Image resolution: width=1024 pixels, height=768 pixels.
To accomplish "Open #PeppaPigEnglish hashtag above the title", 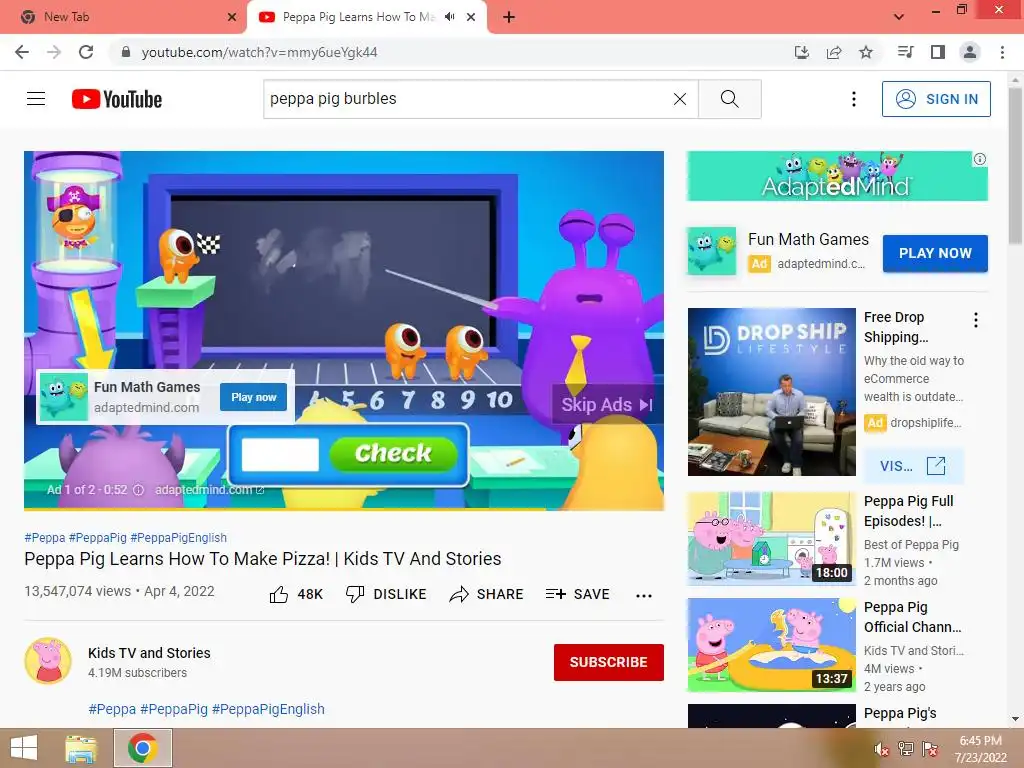I will point(179,537).
